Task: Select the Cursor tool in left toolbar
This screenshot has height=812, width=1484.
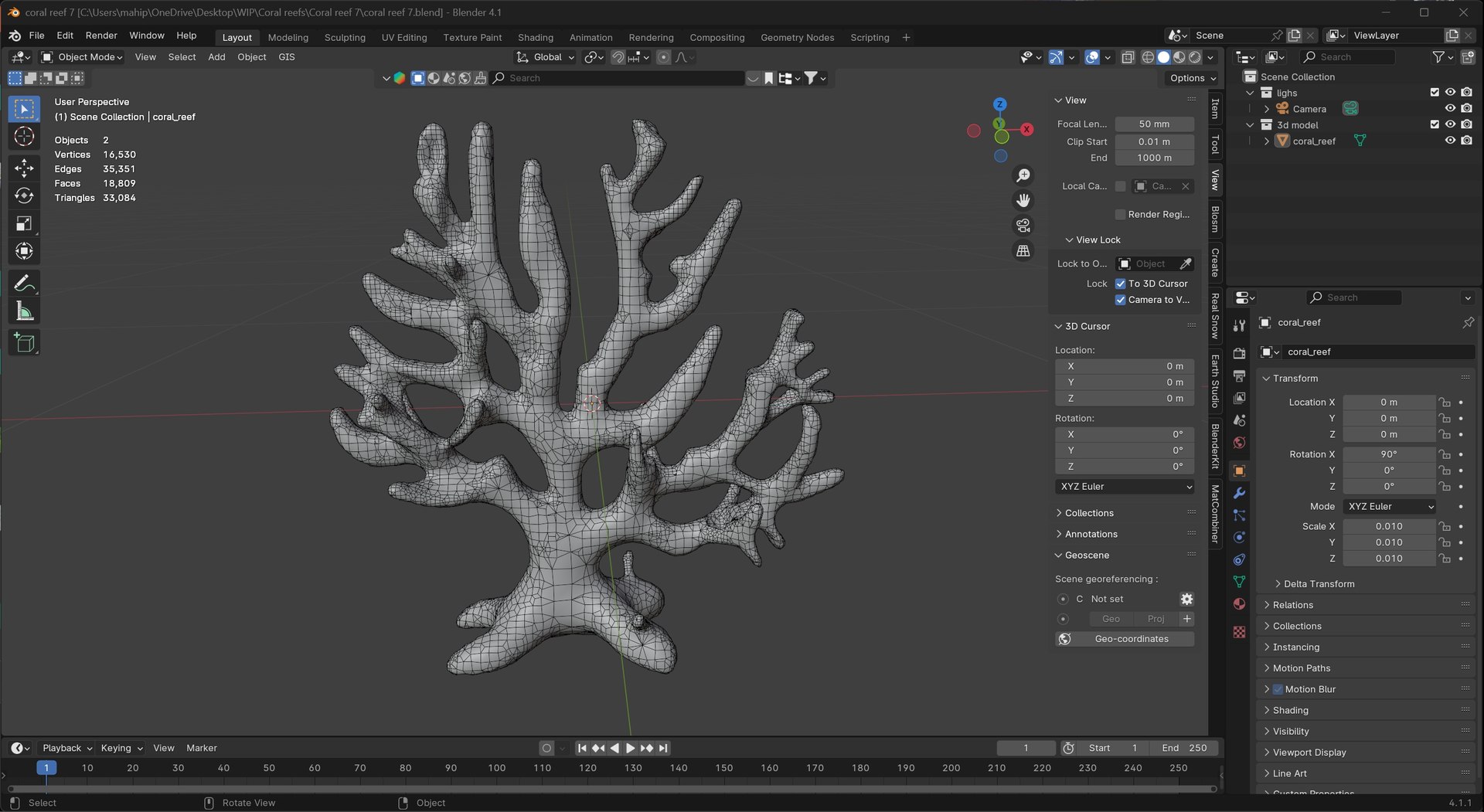Action: click(24, 138)
